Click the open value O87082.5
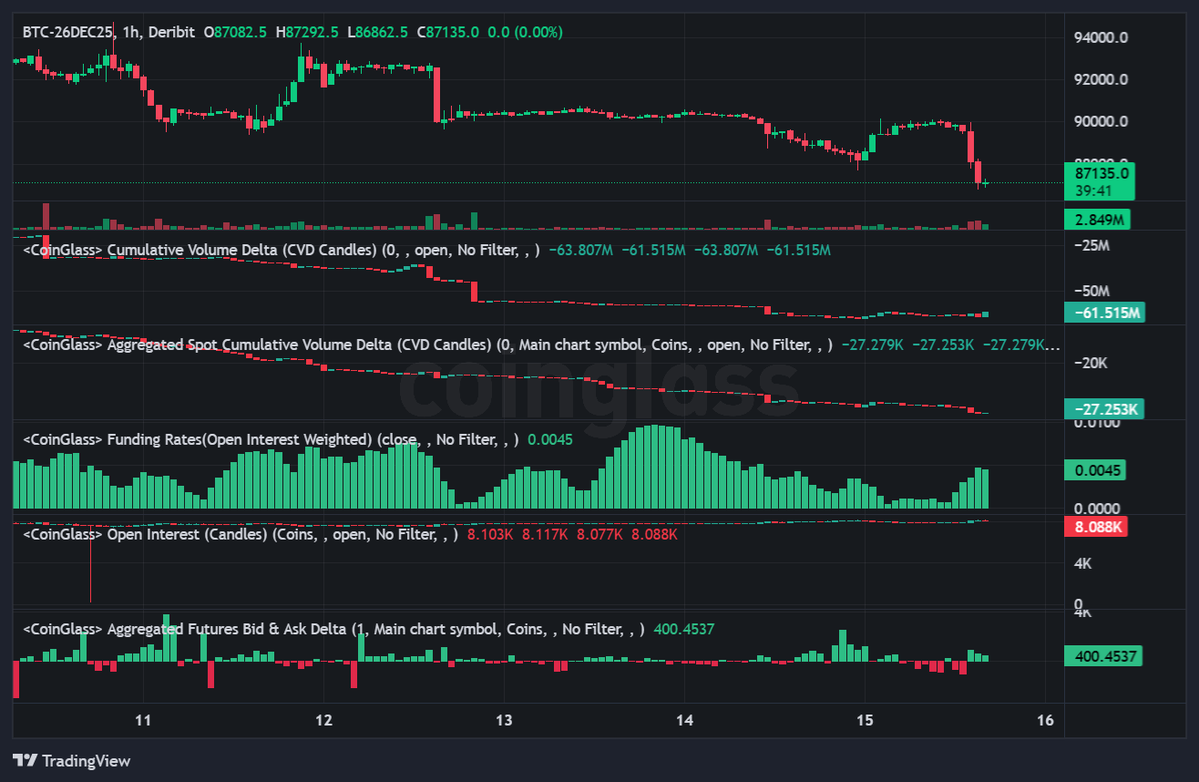 (x=235, y=32)
